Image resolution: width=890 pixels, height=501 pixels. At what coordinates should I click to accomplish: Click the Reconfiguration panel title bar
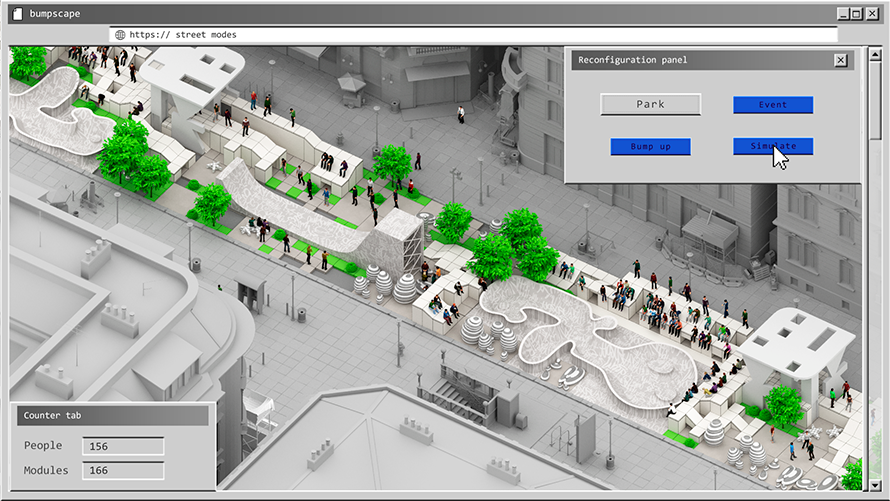click(x=713, y=60)
